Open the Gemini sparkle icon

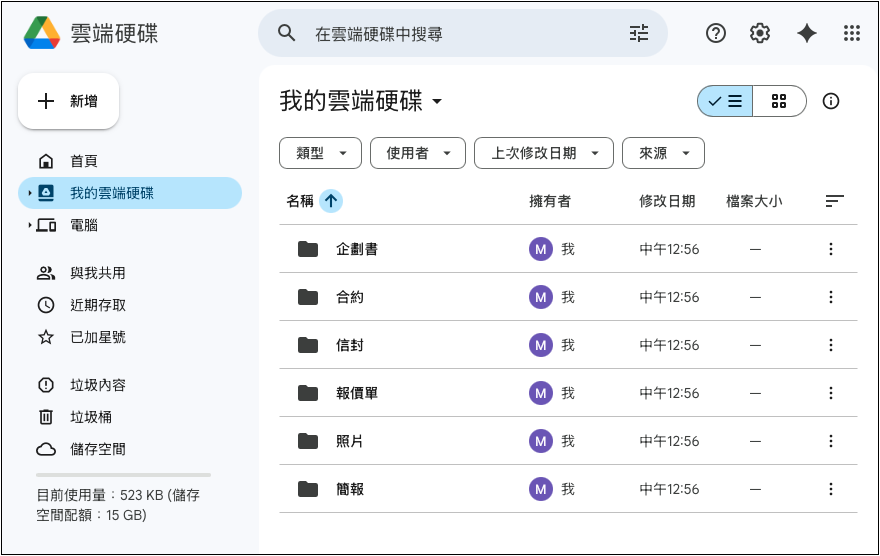click(x=806, y=33)
